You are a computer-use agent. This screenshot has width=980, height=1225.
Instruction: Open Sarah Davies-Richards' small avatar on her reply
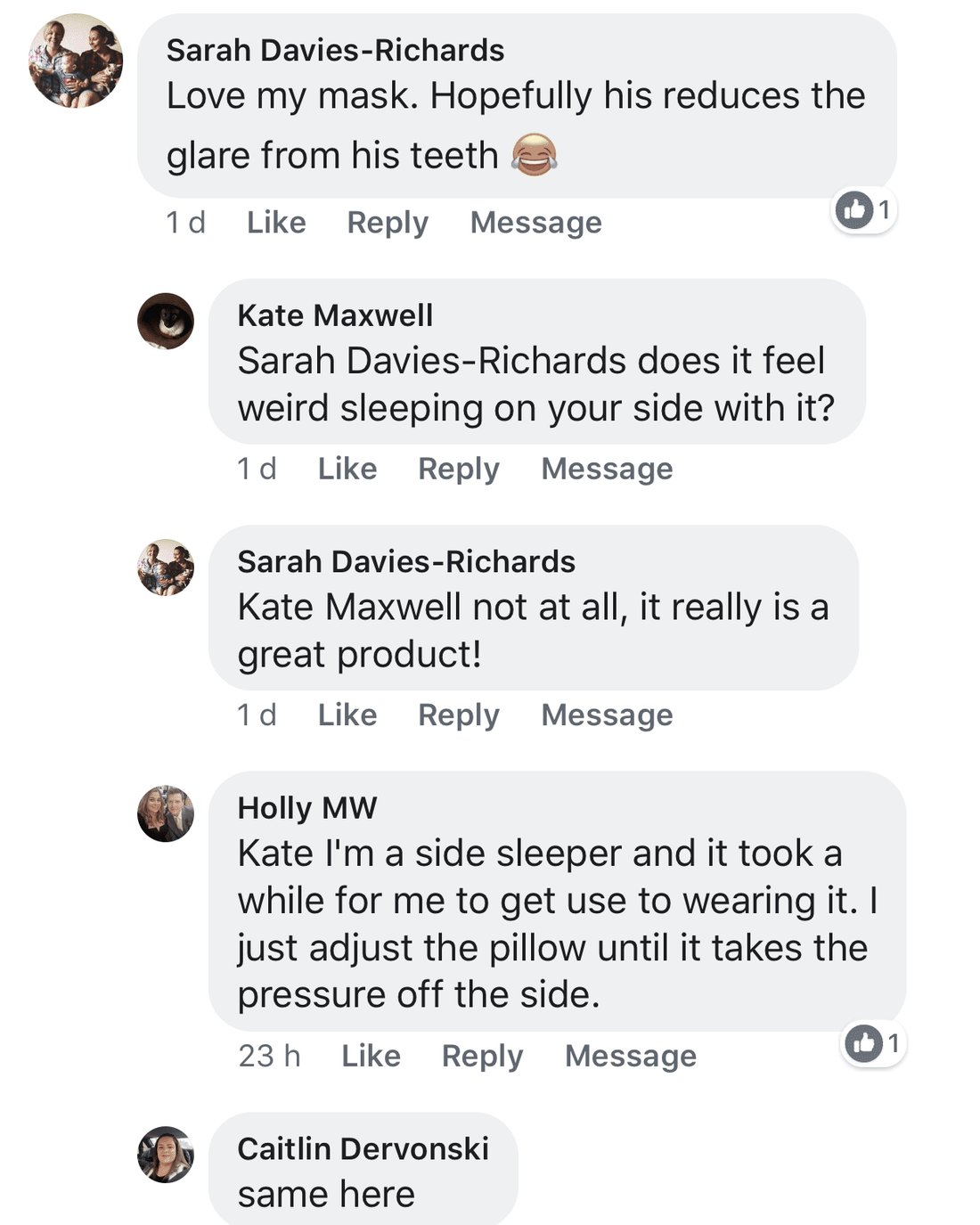pyautogui.click(x=166, y=568)
